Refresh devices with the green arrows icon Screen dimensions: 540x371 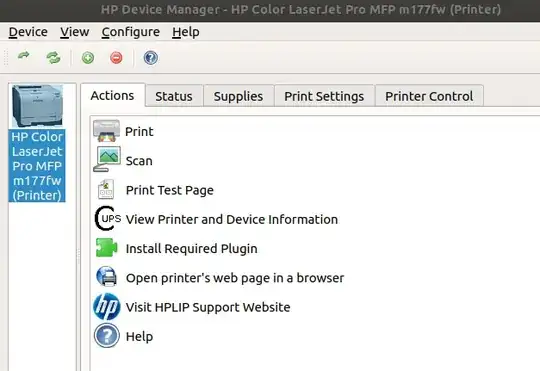click(x=53, y=58)
